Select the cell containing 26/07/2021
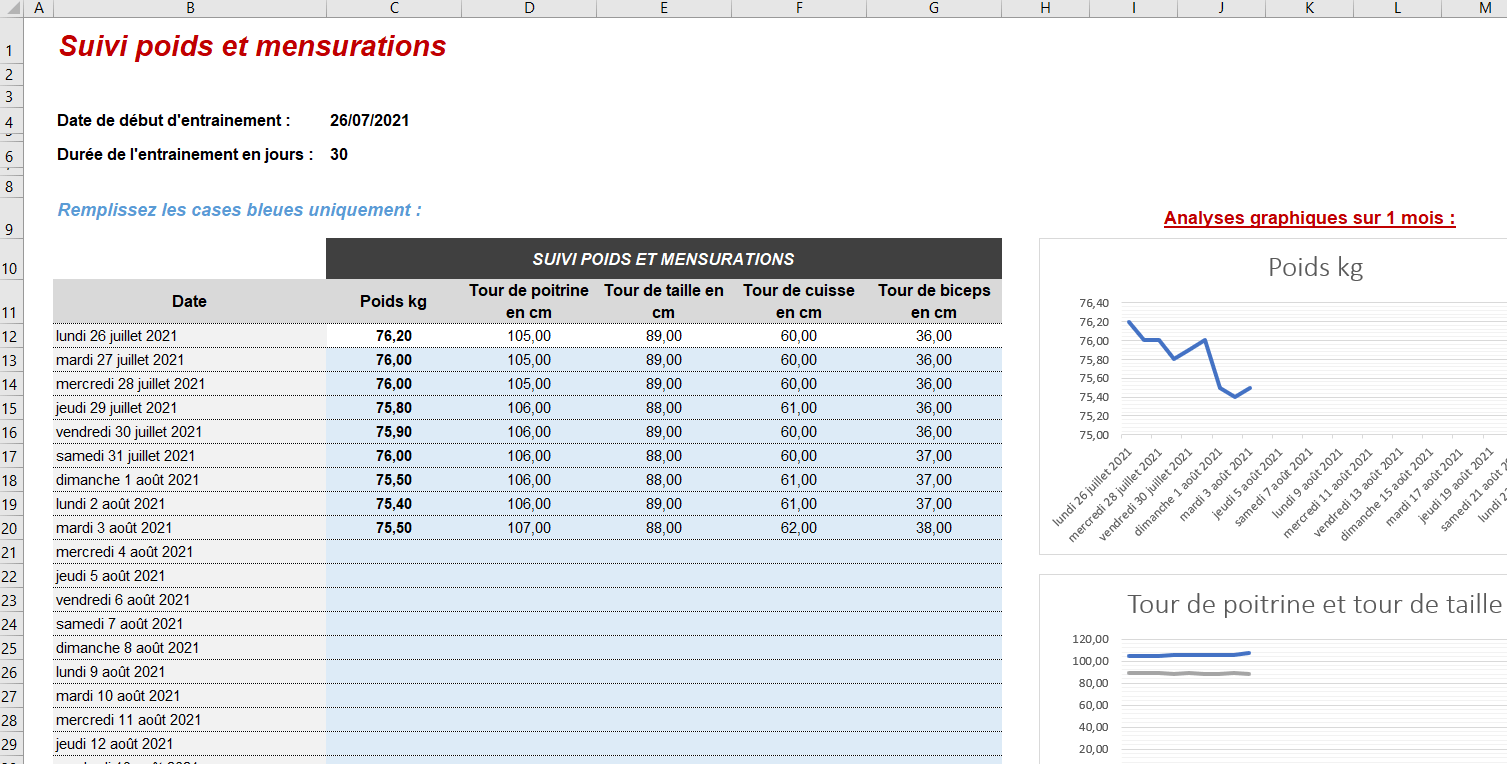Viewport: 1507px width, 764px height. coord(370,119)
